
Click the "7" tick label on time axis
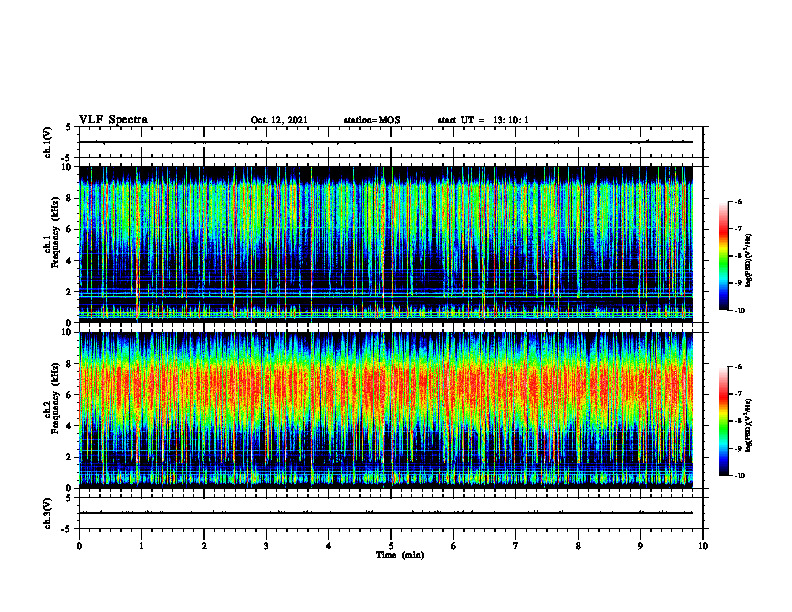pos(516,546)
